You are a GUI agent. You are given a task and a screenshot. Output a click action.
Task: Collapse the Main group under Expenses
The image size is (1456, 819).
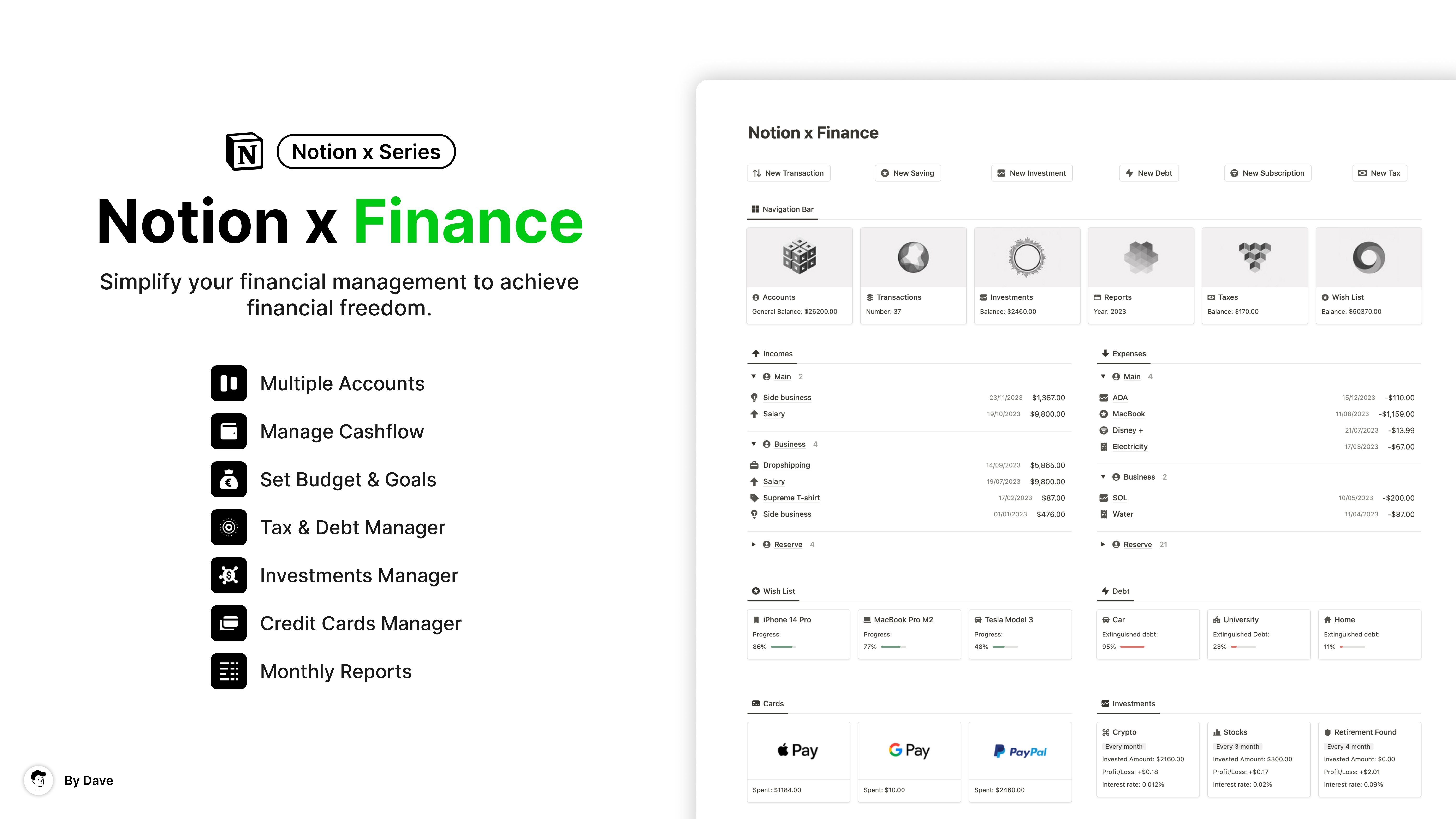1103,376
